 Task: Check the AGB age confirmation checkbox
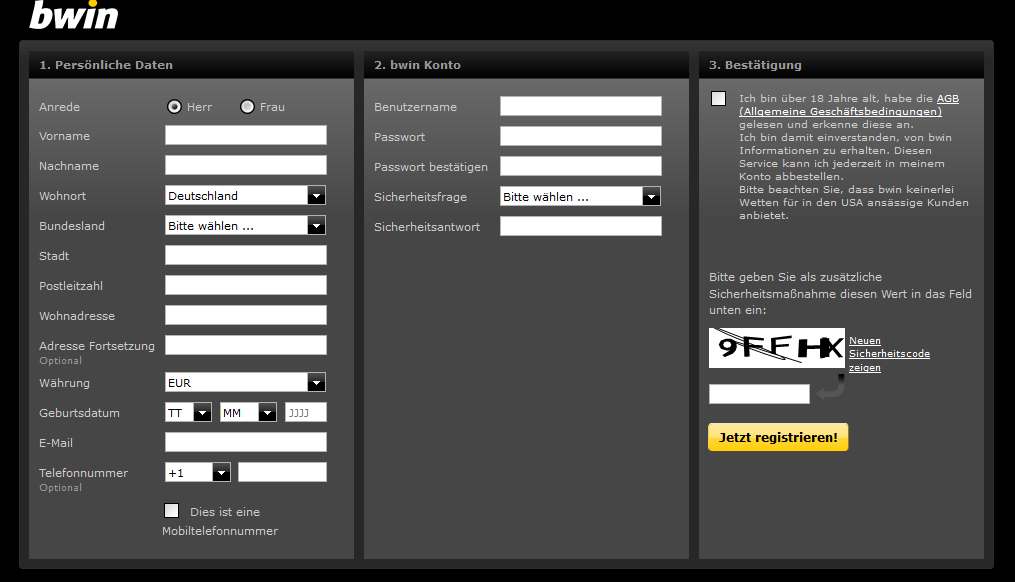click(719, 98)
